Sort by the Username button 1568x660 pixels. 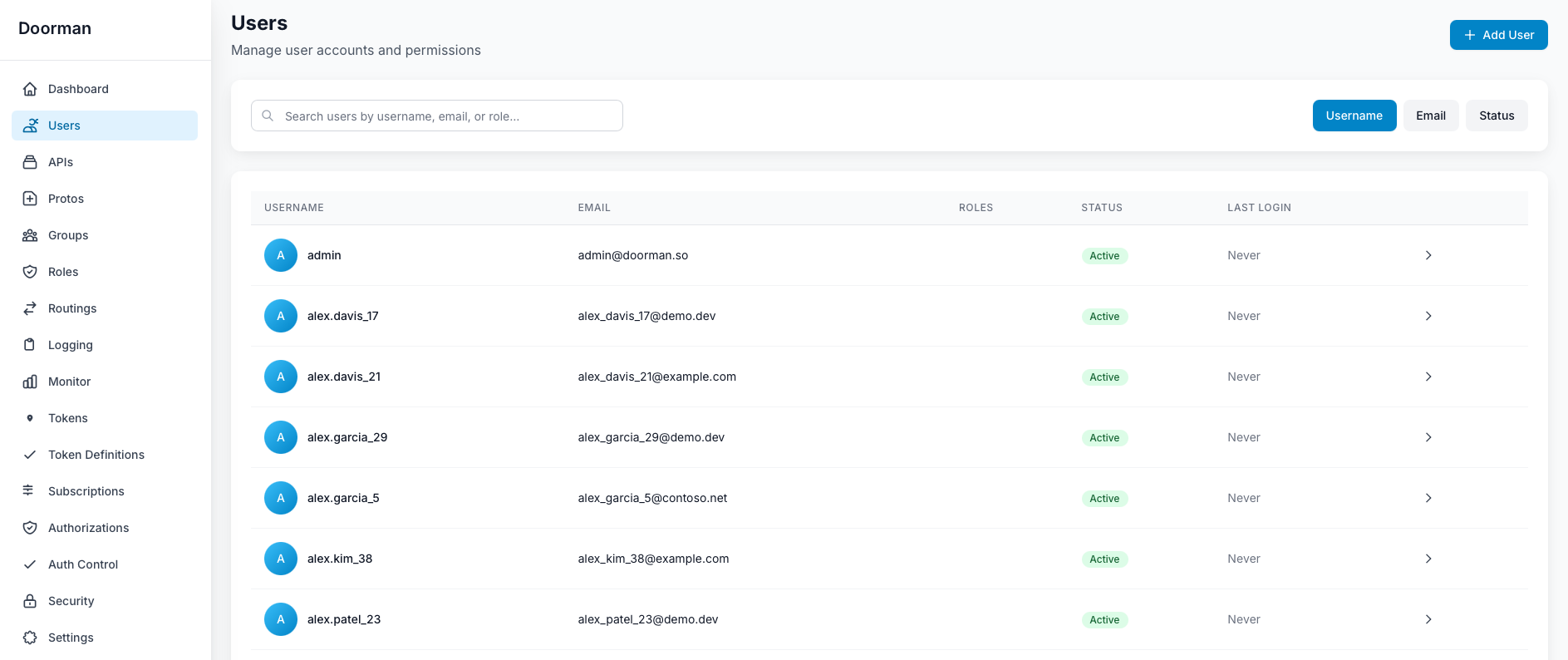[1354, 116]
